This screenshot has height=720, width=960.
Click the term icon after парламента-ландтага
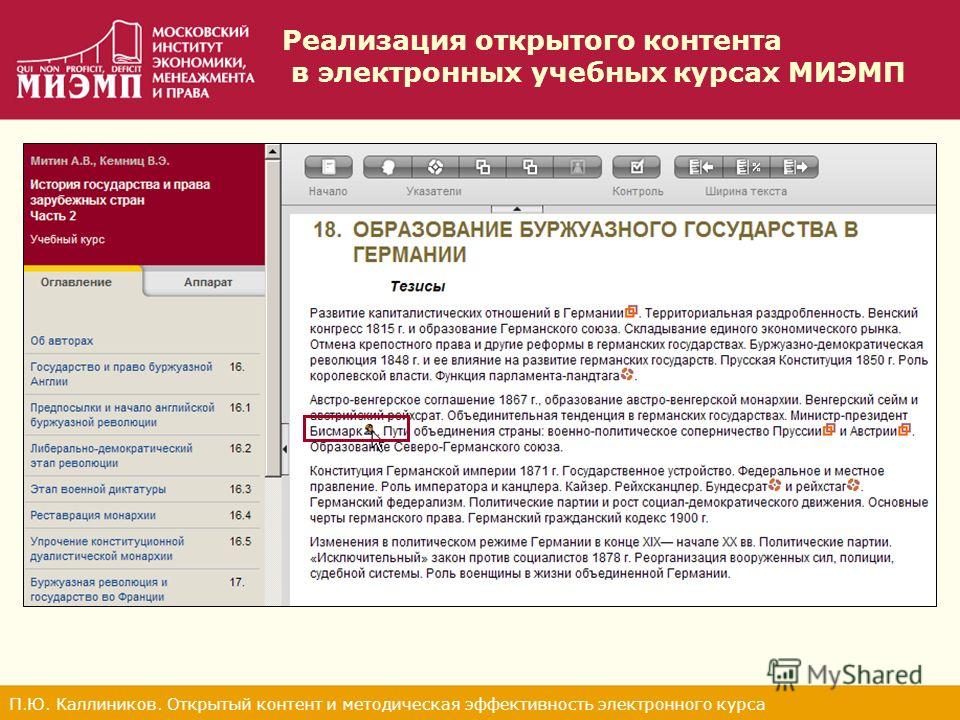point(627,374)
